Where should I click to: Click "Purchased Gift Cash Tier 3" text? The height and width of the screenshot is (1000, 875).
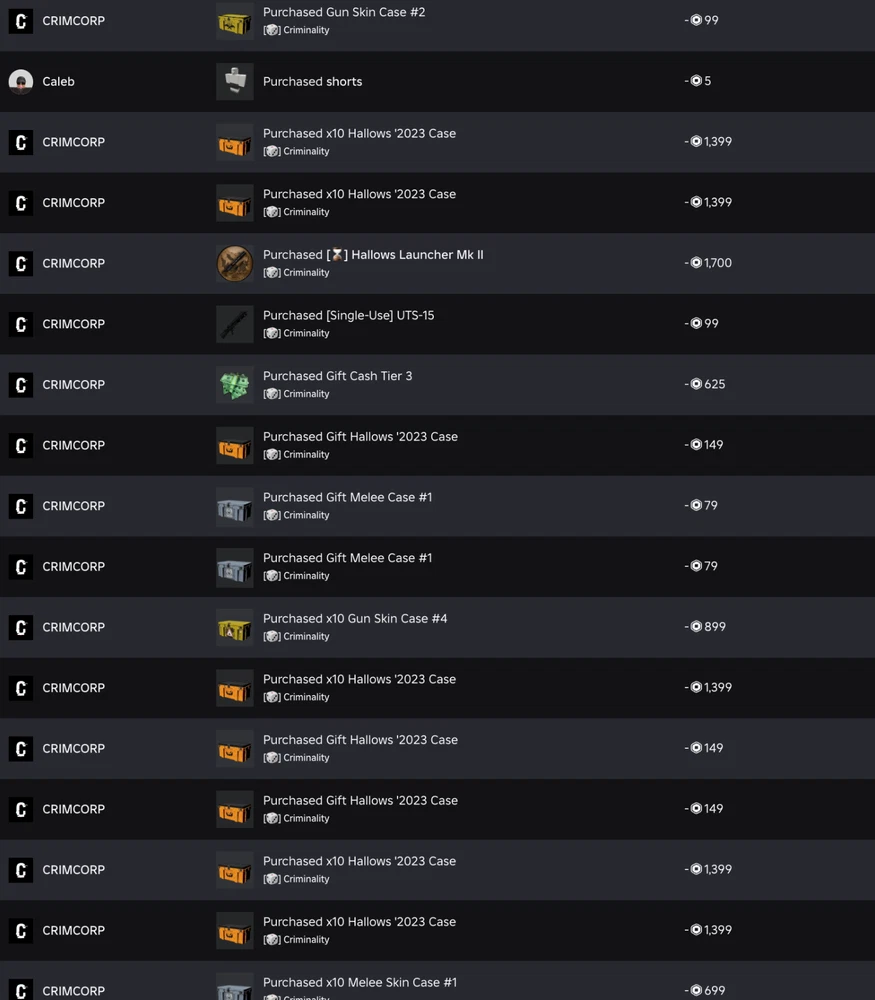pos(337,376)
